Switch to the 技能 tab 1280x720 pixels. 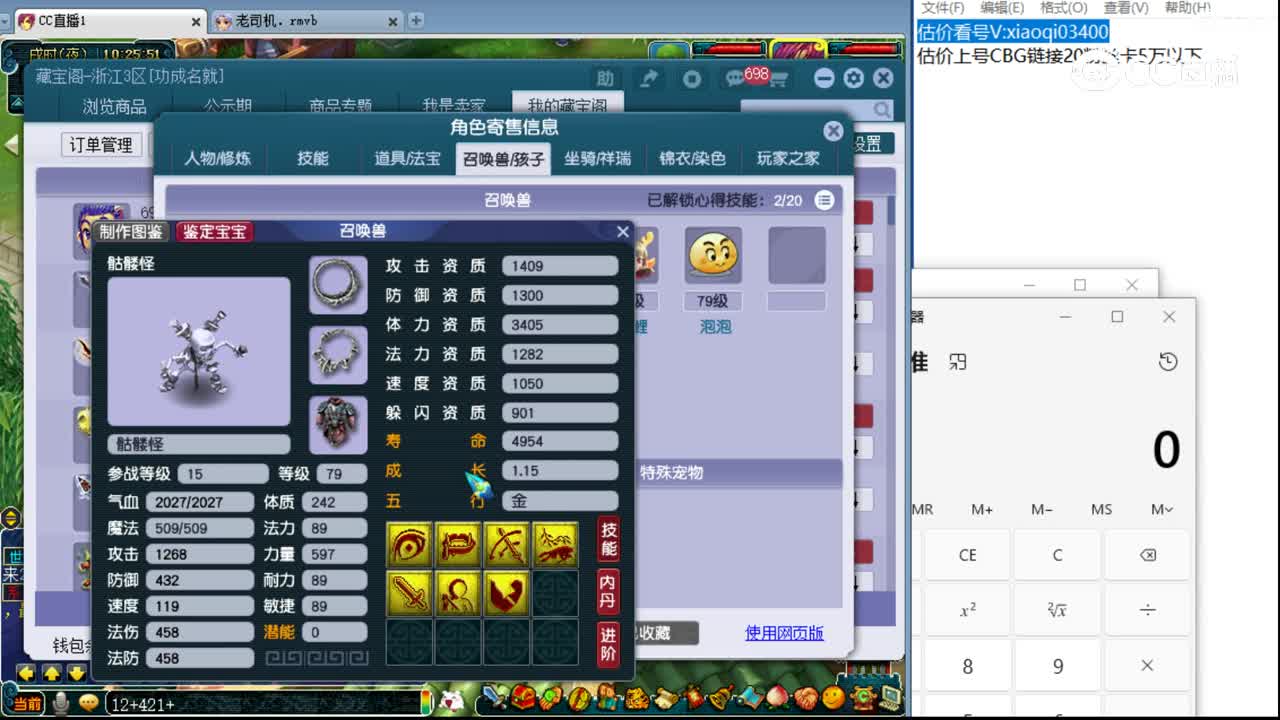point(313,158)
